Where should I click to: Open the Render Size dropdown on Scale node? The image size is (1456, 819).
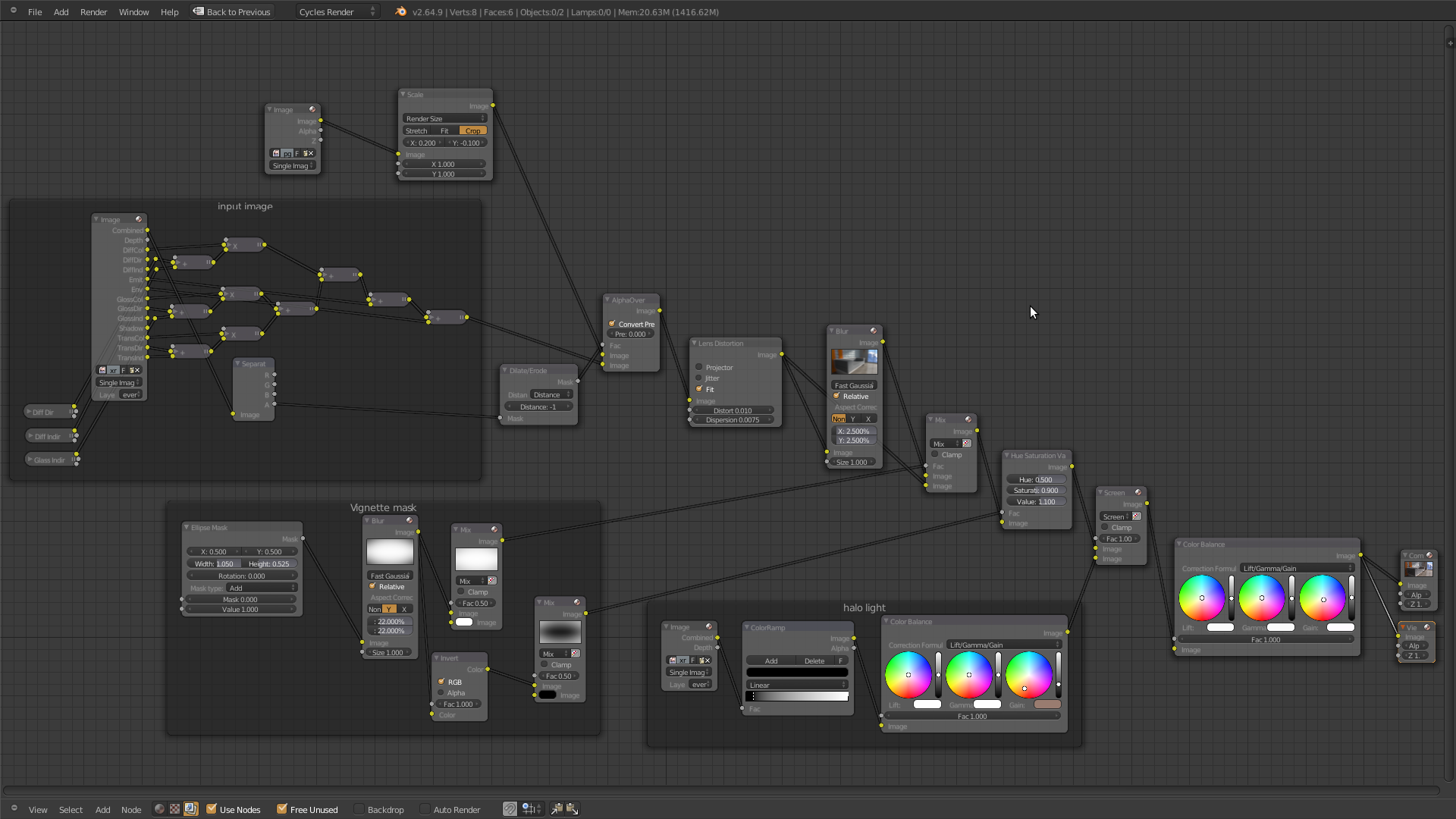[x=445, y=118]
